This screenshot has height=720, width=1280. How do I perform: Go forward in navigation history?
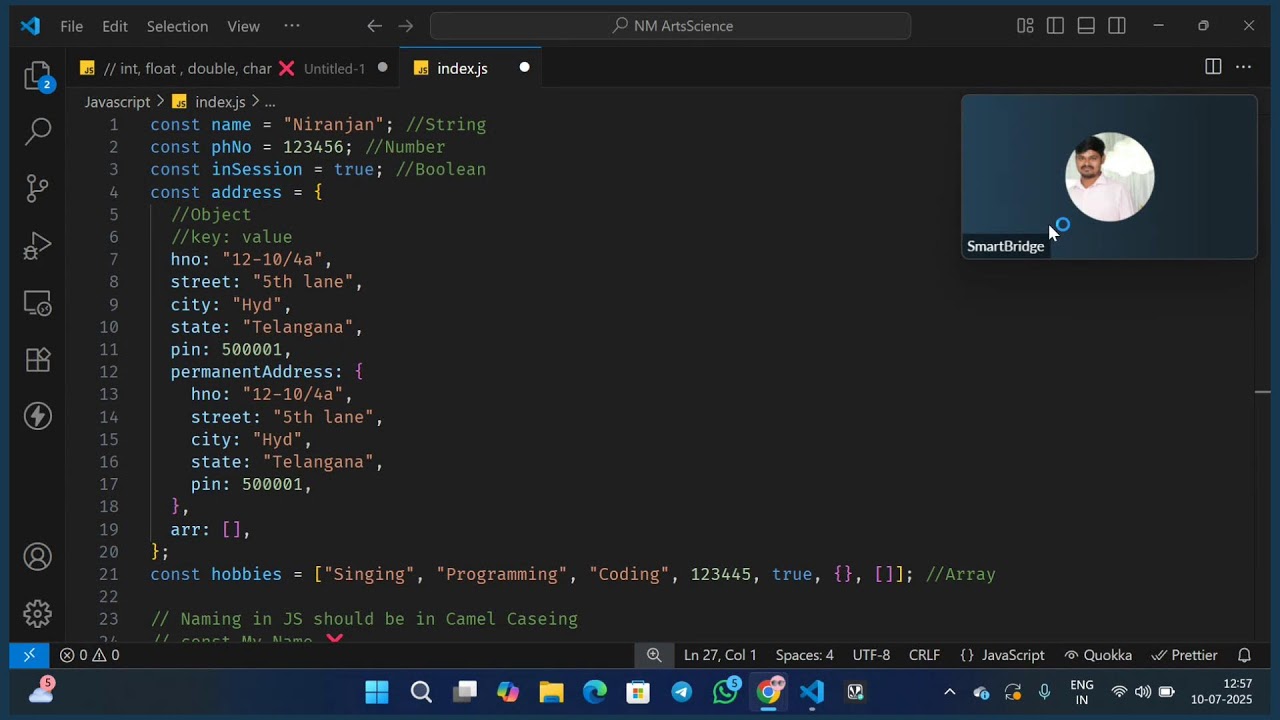405,26
